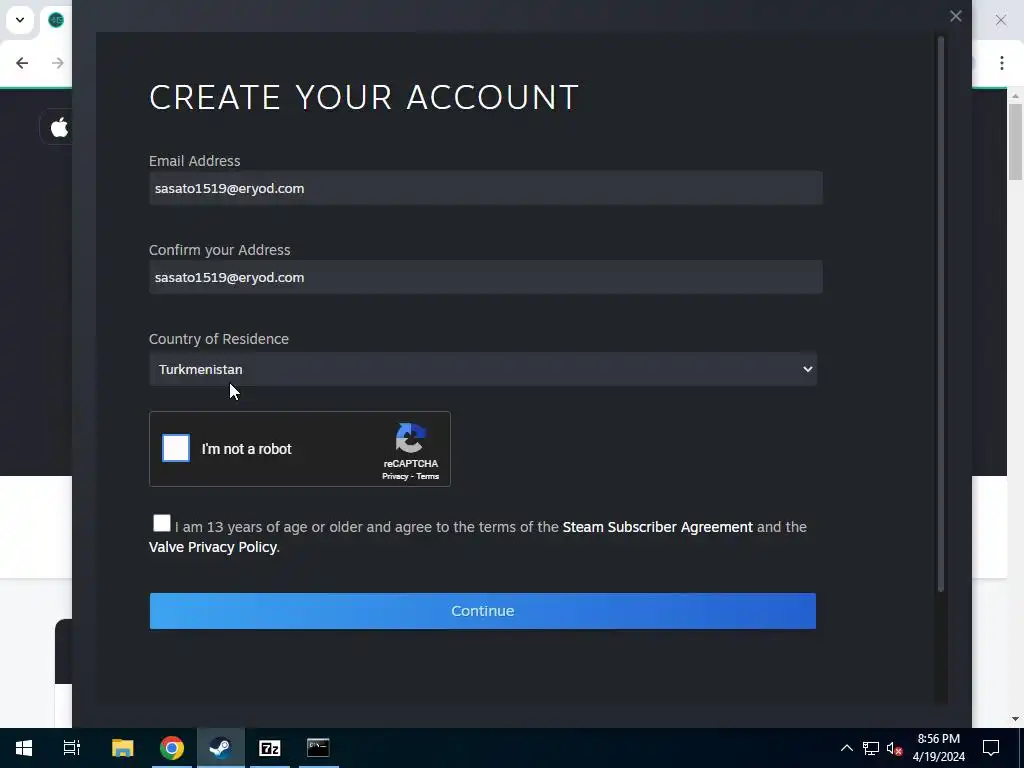1024x768 pixels.
Task: Show hidden system tray icons
Action: (846, 748)
